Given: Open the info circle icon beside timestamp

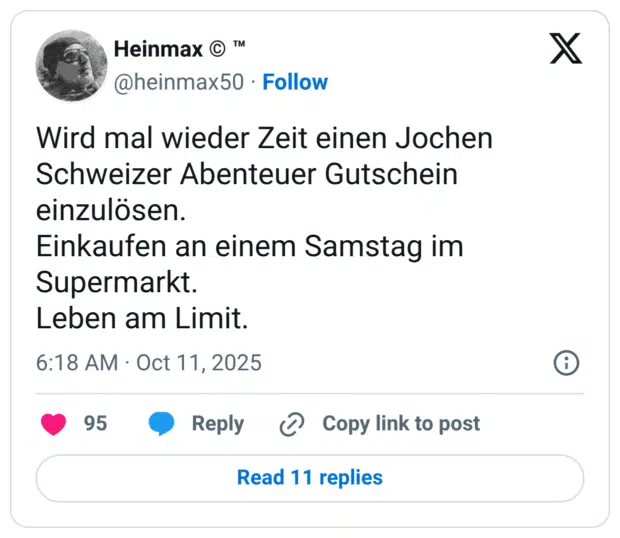Looking at the screenshot, I should 566,362.
